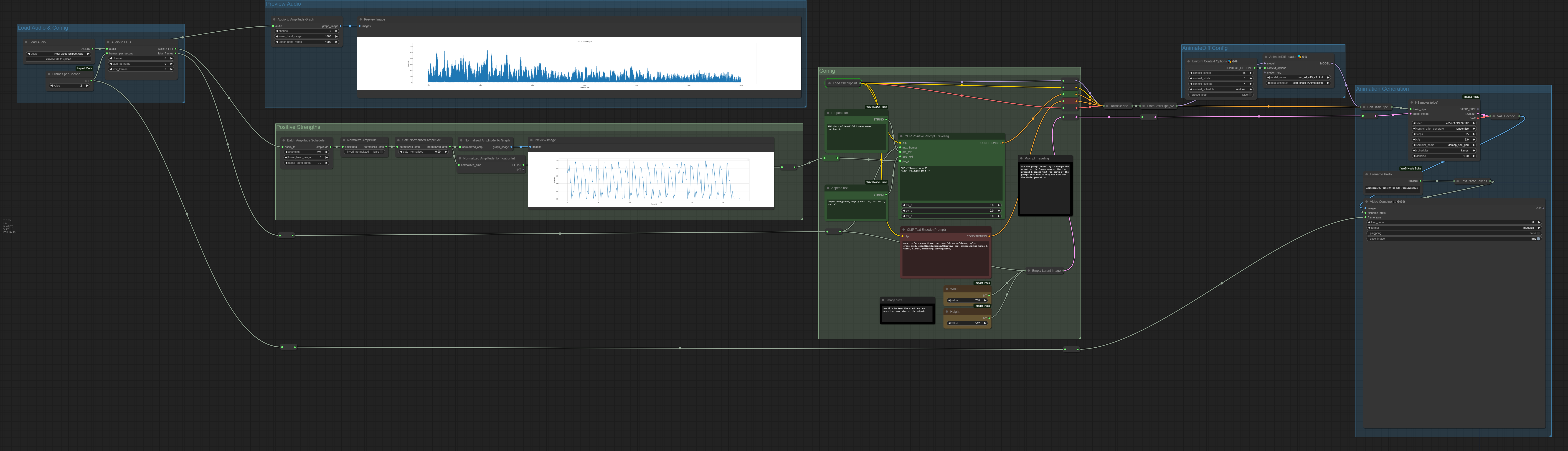1568x451 pixels.
Task: Collapse the Normalized Amplitude To Float or Int dot
Action: coord(460,159)
